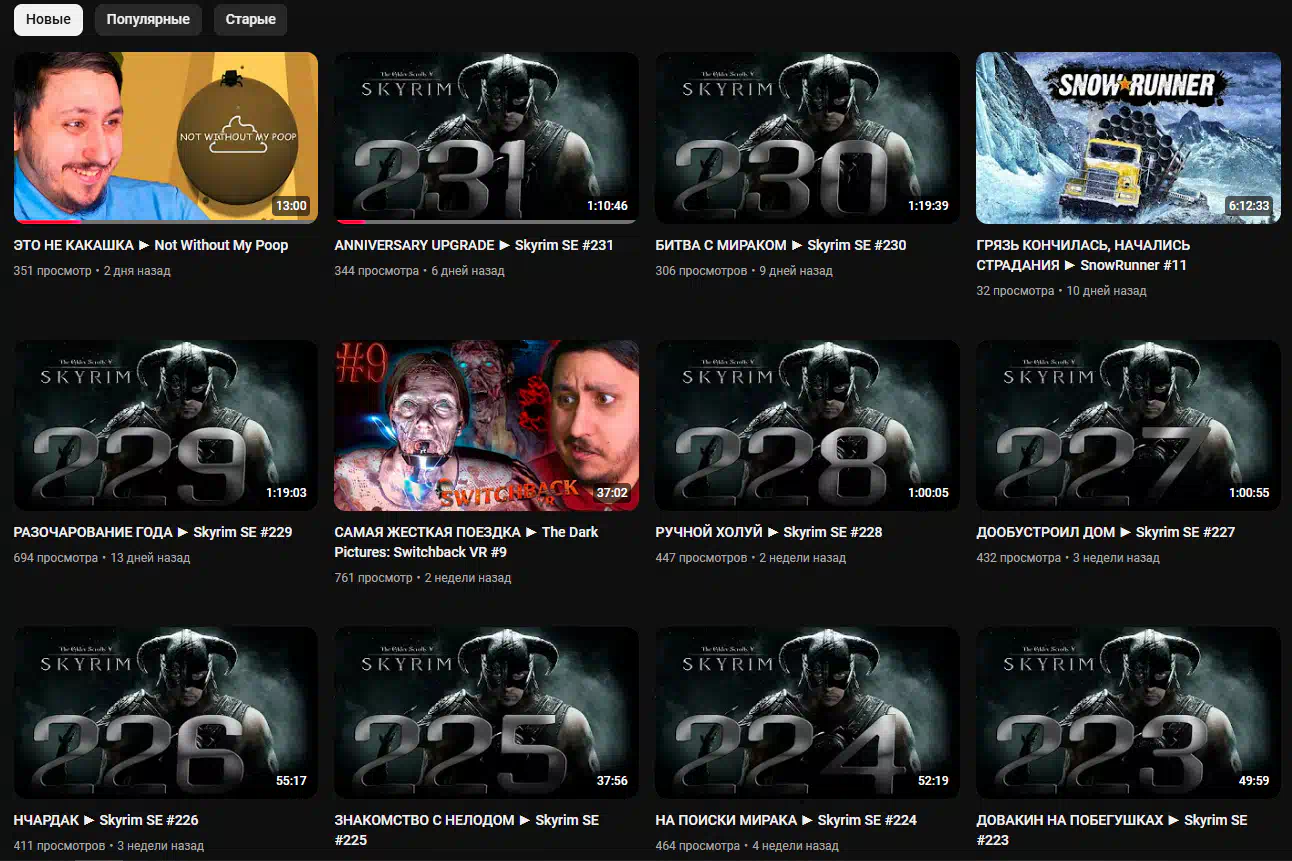The image size is (1292, 861).
Task: Click the title ГРЯЗЬ КОНЧИЛАСЬ ► SnowRunner #11
Action: tap(1083, 255)
